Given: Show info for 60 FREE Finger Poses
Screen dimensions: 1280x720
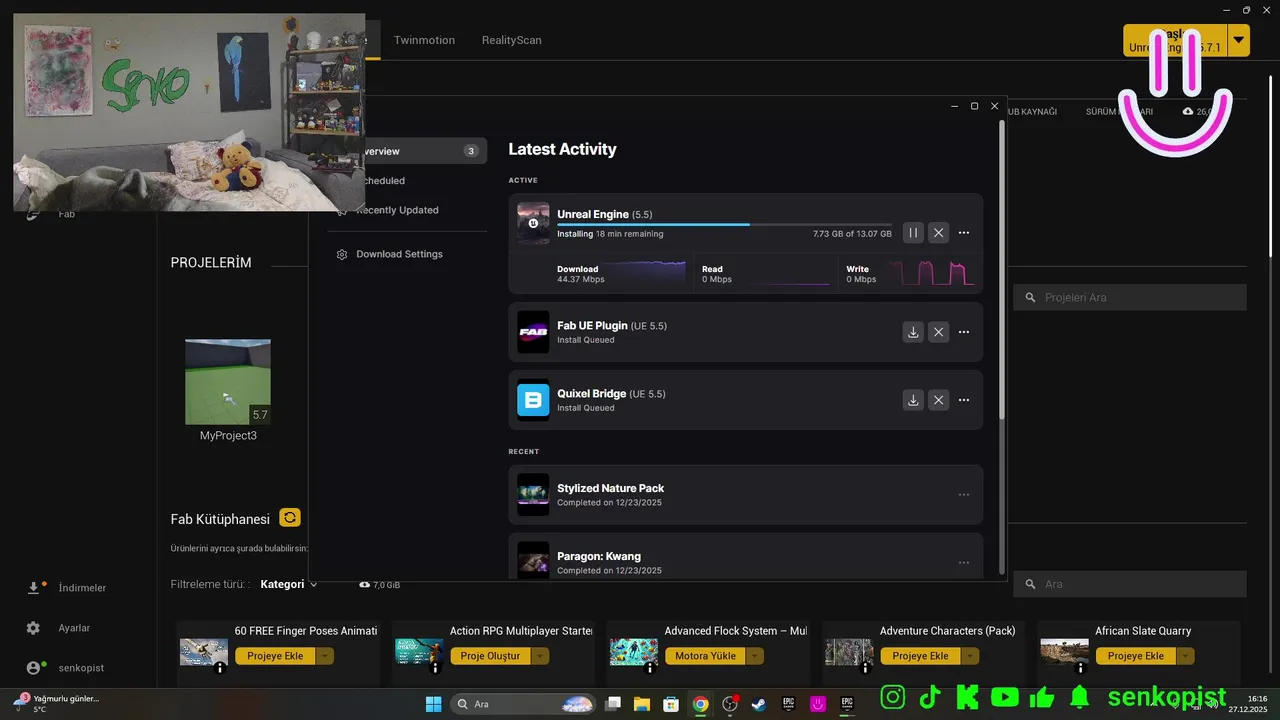Looking at the screenshot, I should [220, 669].
